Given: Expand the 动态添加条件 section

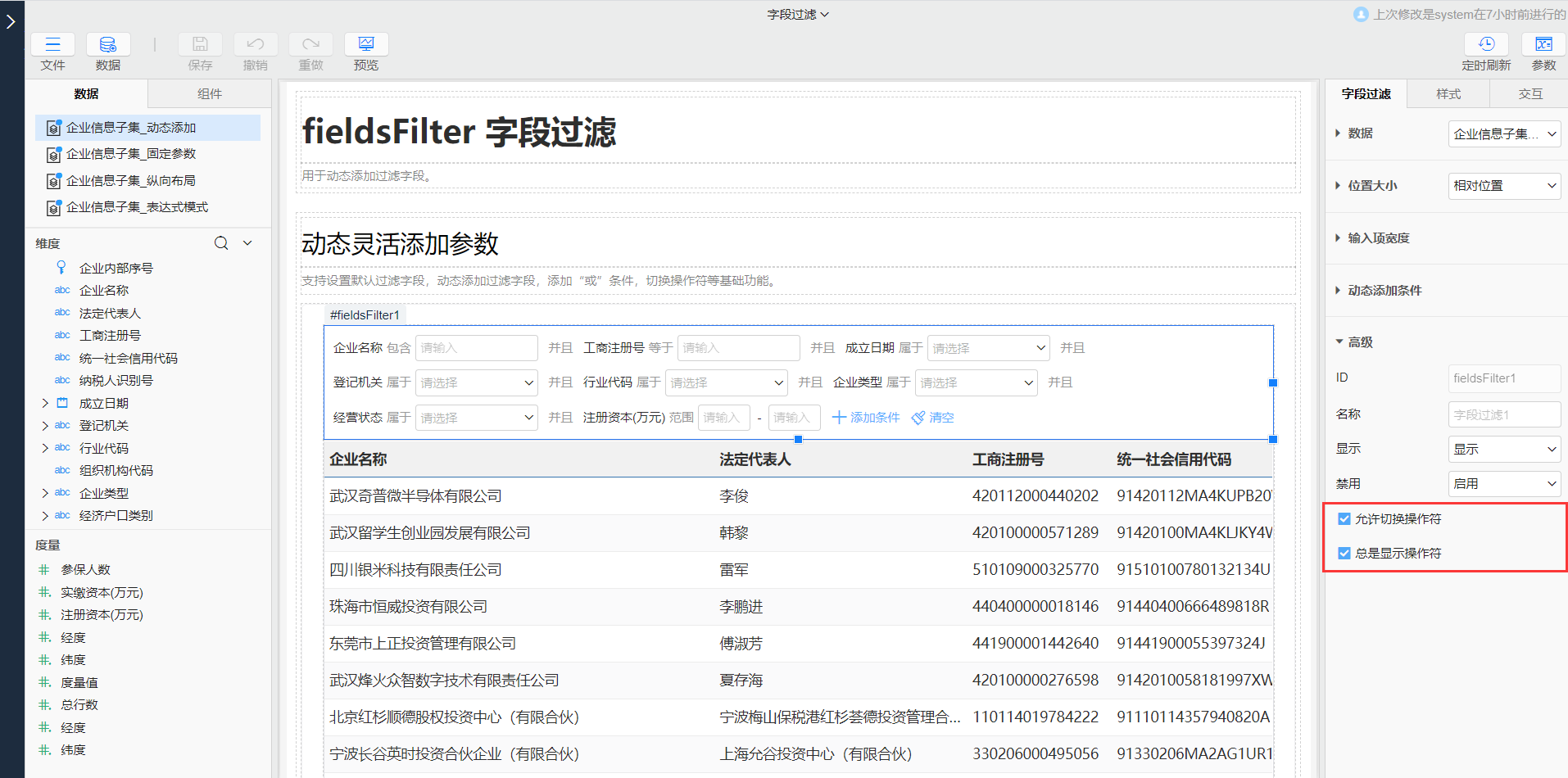Looking at the screenshot, I should (x=1384, y=291).
